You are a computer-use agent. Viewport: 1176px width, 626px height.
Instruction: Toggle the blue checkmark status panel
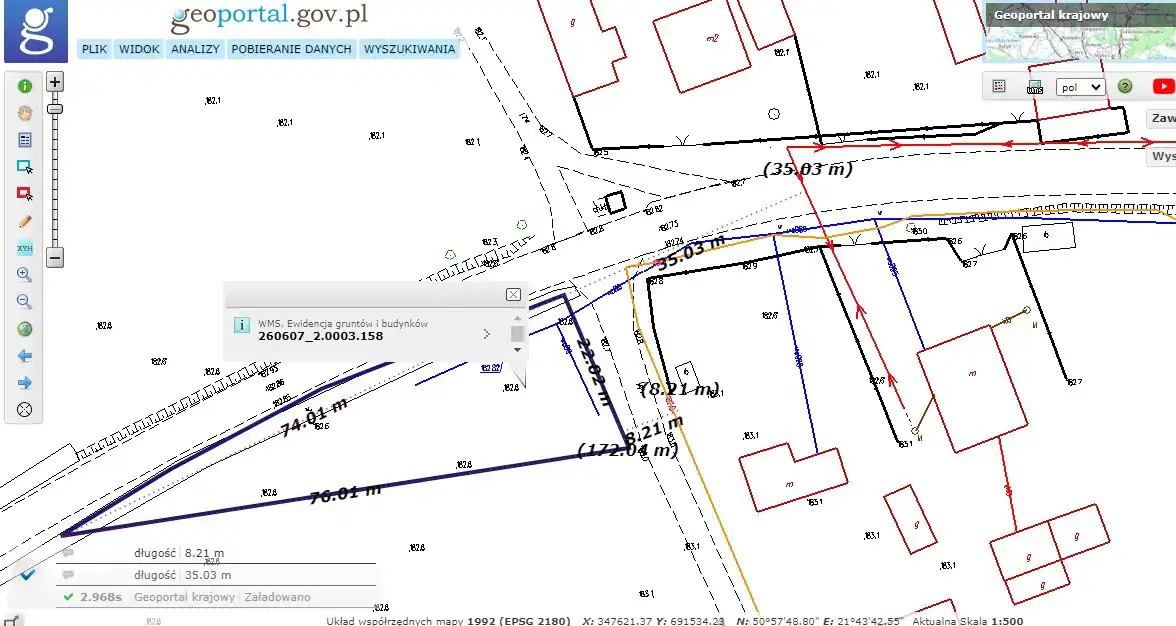tap(28, 574)
